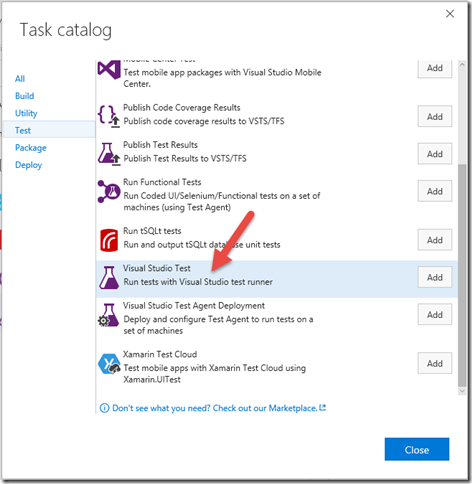Select 'Visual Studio Test Agent Deployment' title
This screenshot has height=484, width=472.
point(194,306)
